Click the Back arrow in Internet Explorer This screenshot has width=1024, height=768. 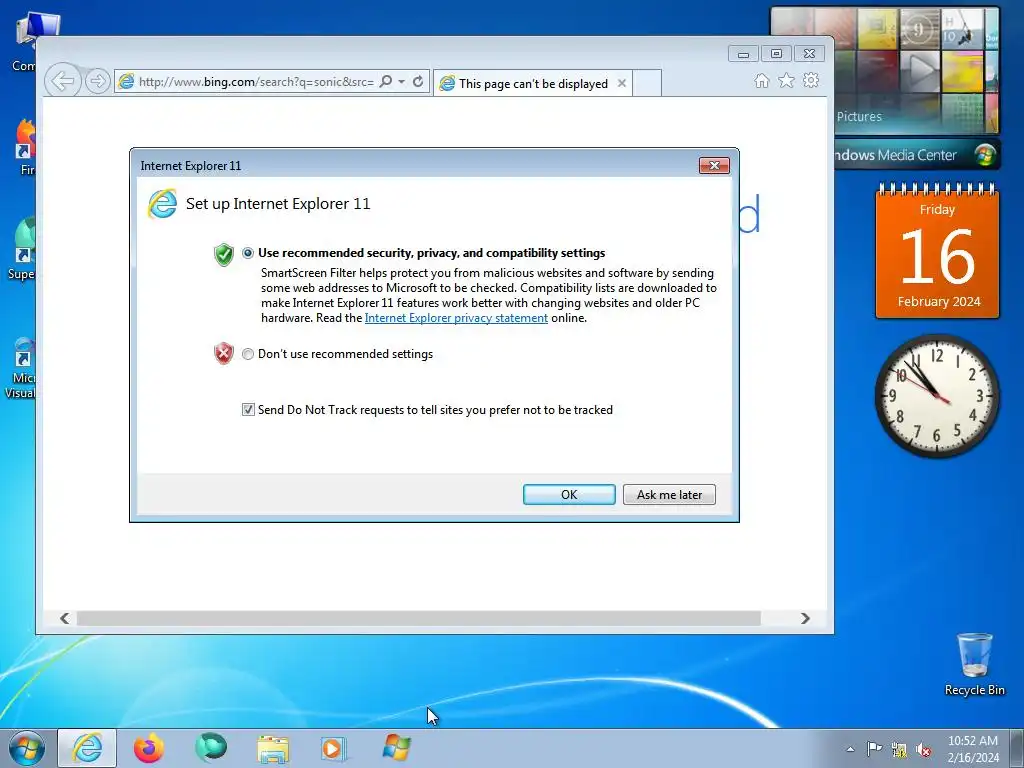[63, 81]
